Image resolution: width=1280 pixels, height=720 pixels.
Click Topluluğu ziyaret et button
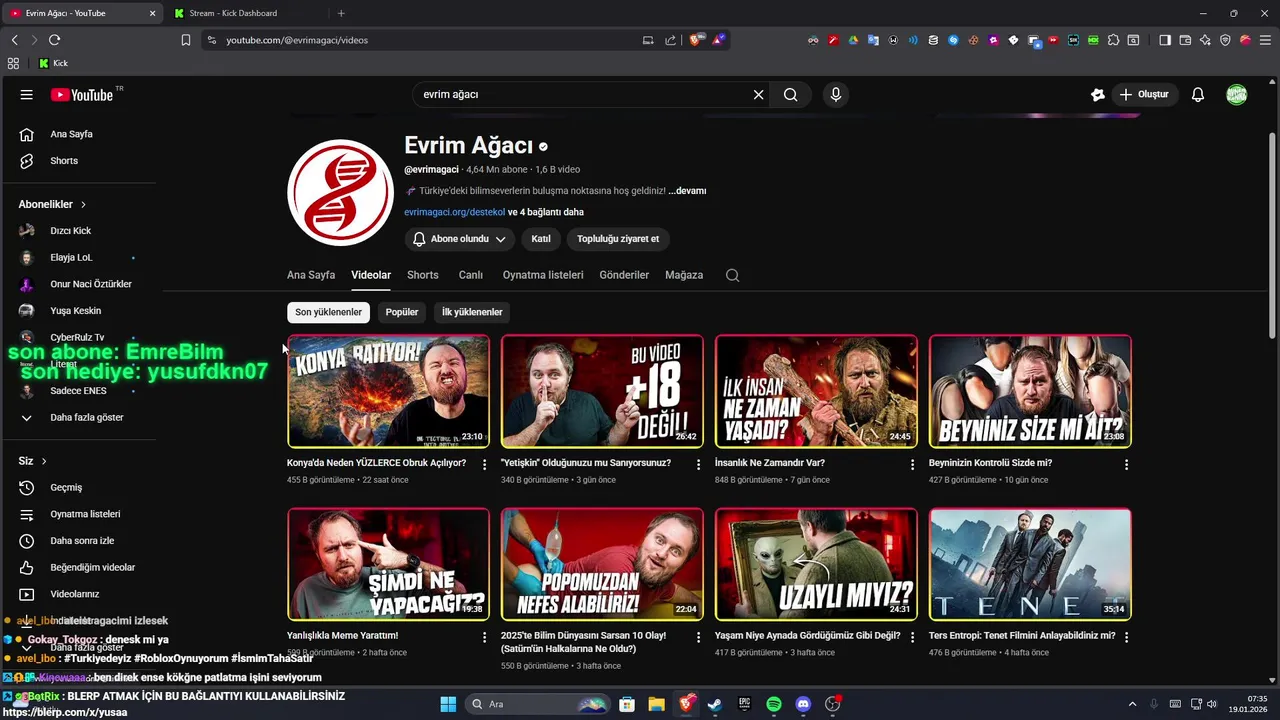[618, 239]
